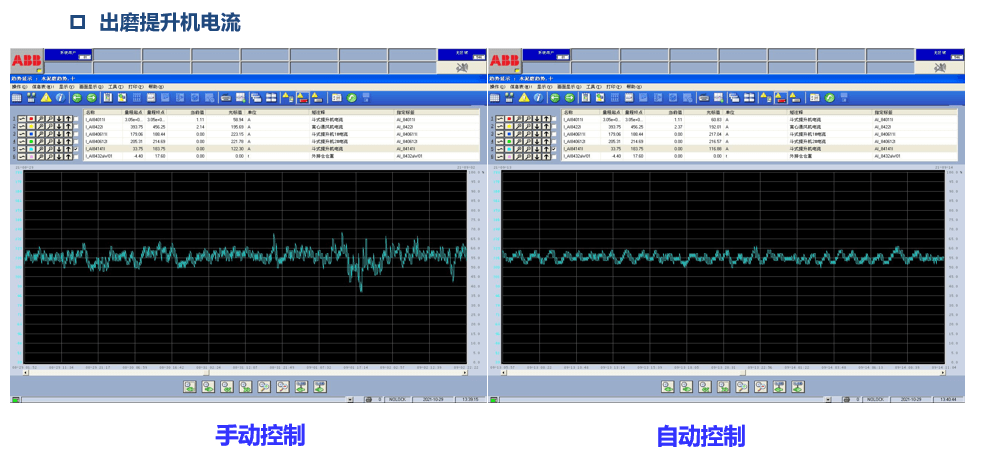
Task: Click the blue help icon in automatic-control window toolbar
Action: coord(539,97)
